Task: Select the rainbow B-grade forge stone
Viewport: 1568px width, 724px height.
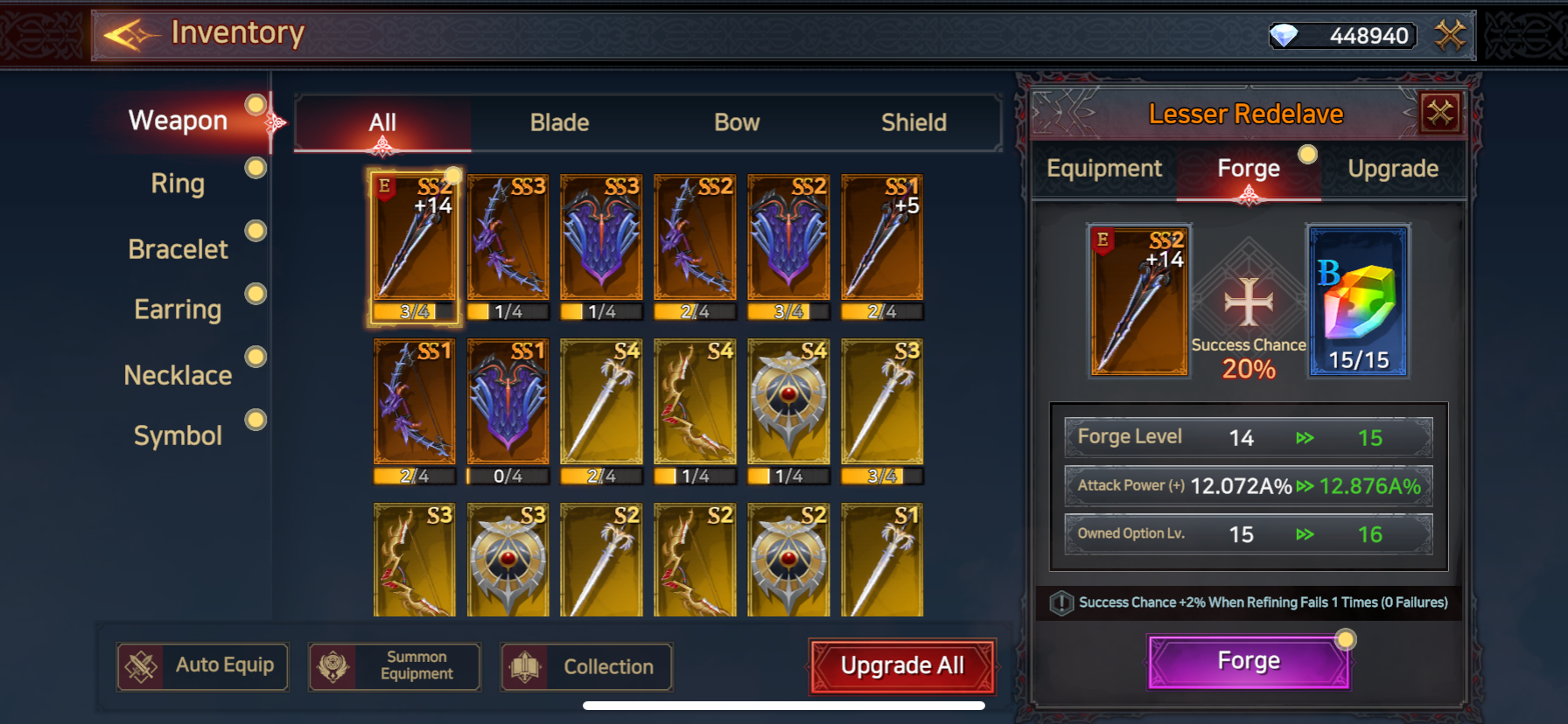Action: (x=1358, y=301)
